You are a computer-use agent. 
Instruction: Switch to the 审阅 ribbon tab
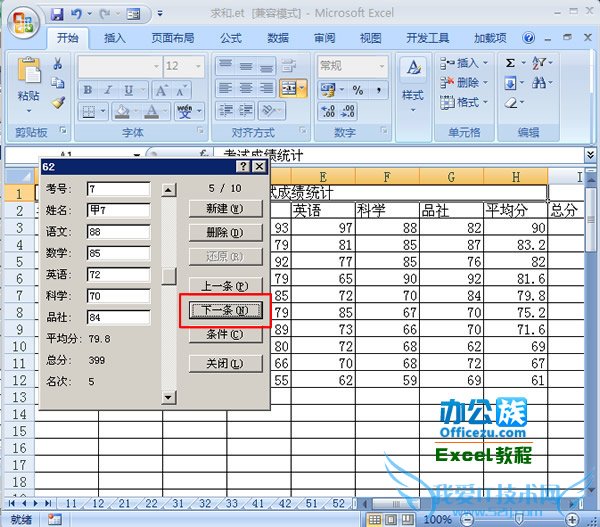pyautogui.click(x=324, y=38)
